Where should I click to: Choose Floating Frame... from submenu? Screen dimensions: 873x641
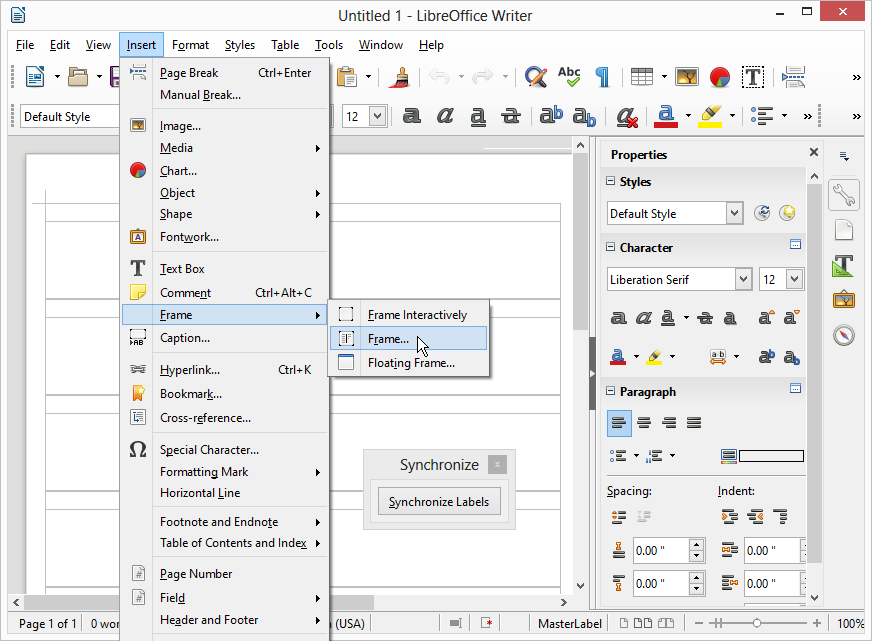click(x=408, y=363)
